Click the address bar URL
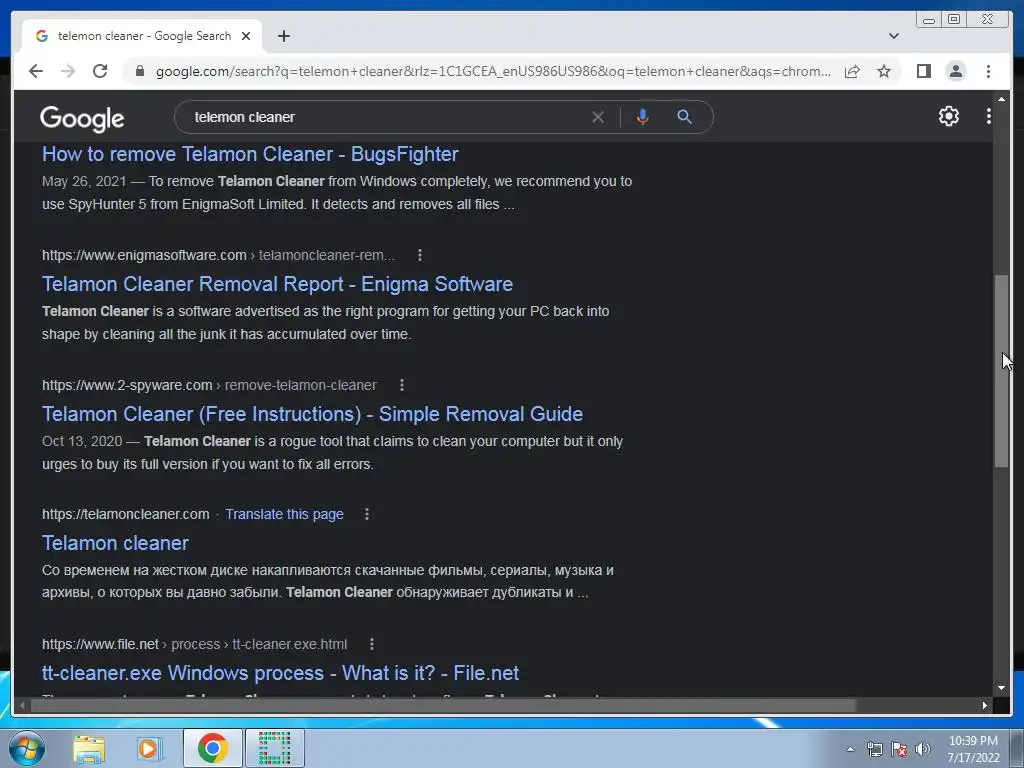This screenshot has width=1024, height=768. pos(493,71)
